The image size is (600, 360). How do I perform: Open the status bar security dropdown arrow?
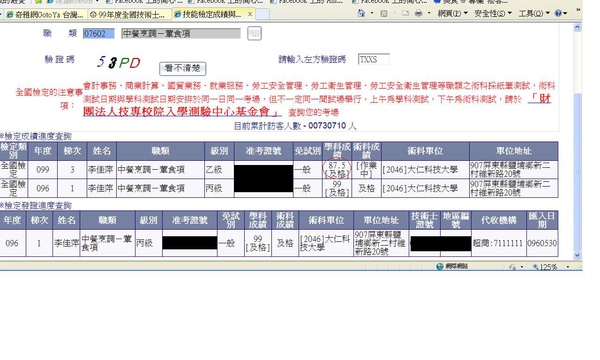tap(522, 267)
